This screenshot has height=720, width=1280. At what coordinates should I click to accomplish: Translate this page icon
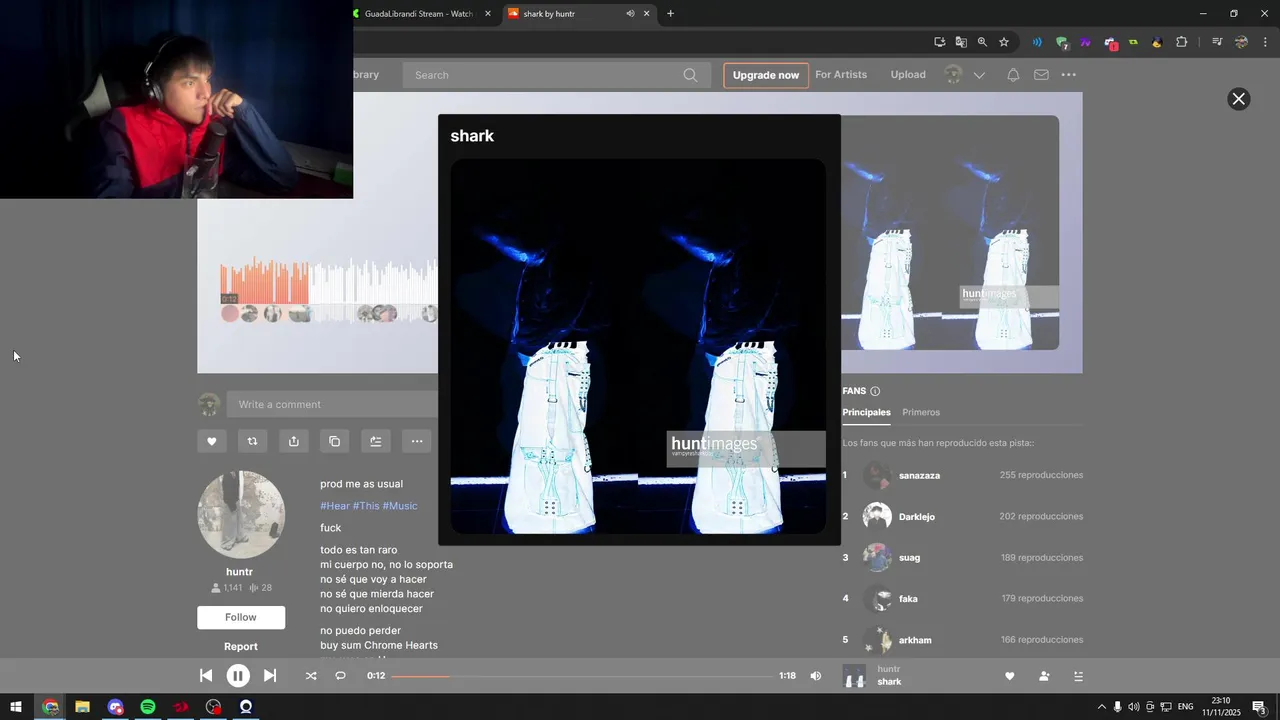pos(961,42)
